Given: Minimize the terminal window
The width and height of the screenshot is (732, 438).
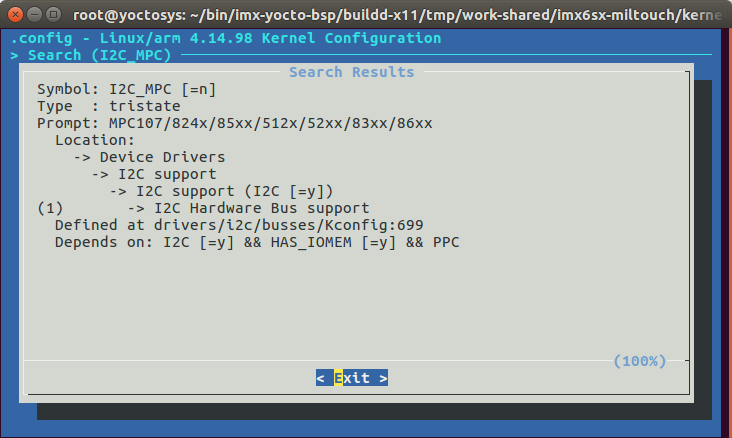Looking at the screenshot, I should [x=35, y=14].
